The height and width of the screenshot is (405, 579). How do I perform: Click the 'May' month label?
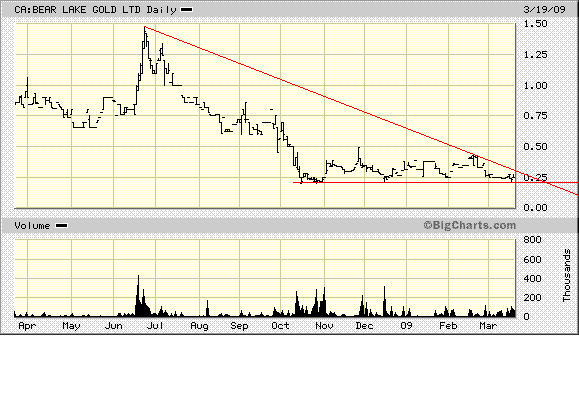click(71, 326)
